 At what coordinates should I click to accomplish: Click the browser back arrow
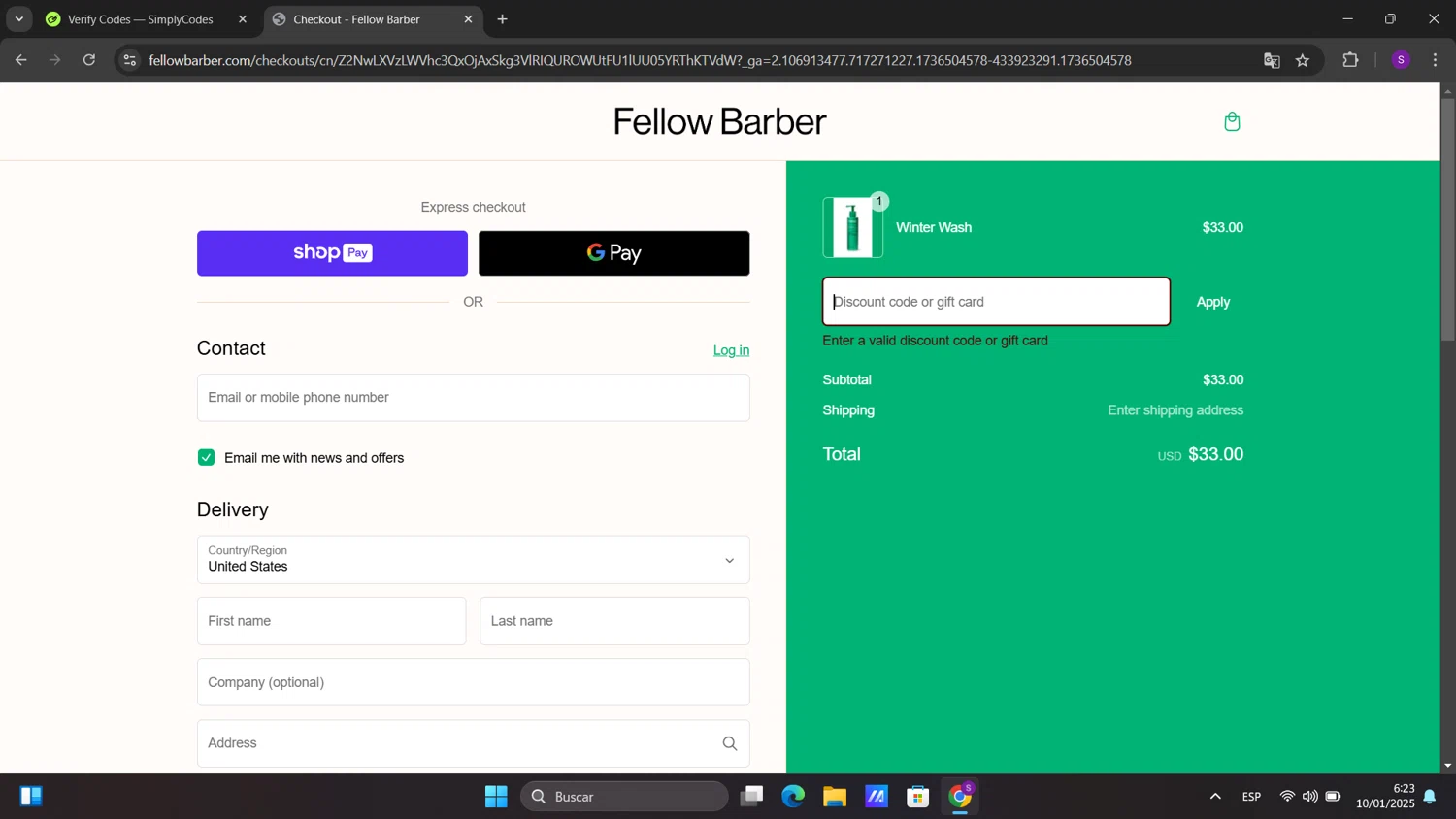tap(21, 60)
